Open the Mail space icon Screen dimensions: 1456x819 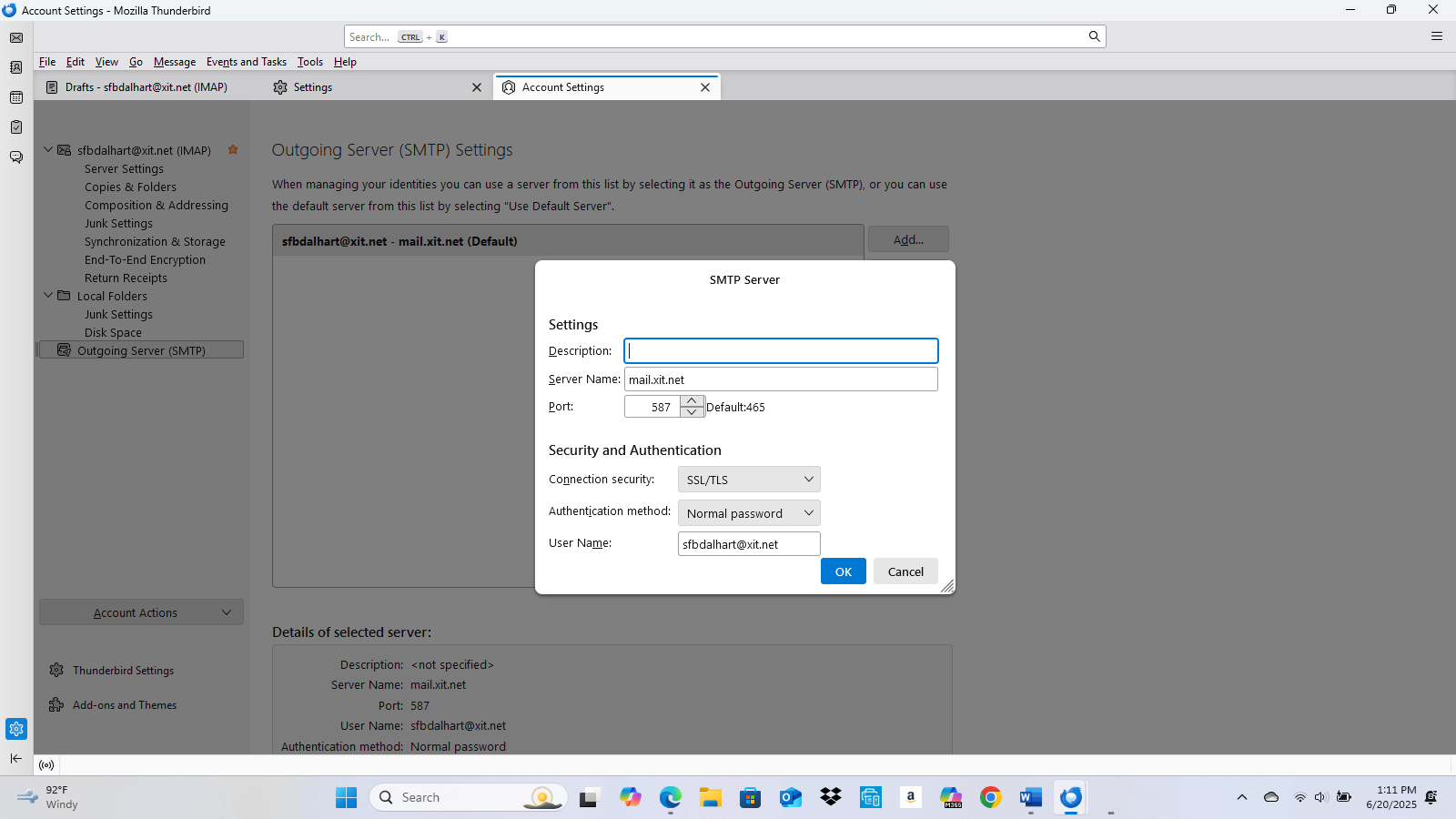pyautogui.click(x=16, y=38)
